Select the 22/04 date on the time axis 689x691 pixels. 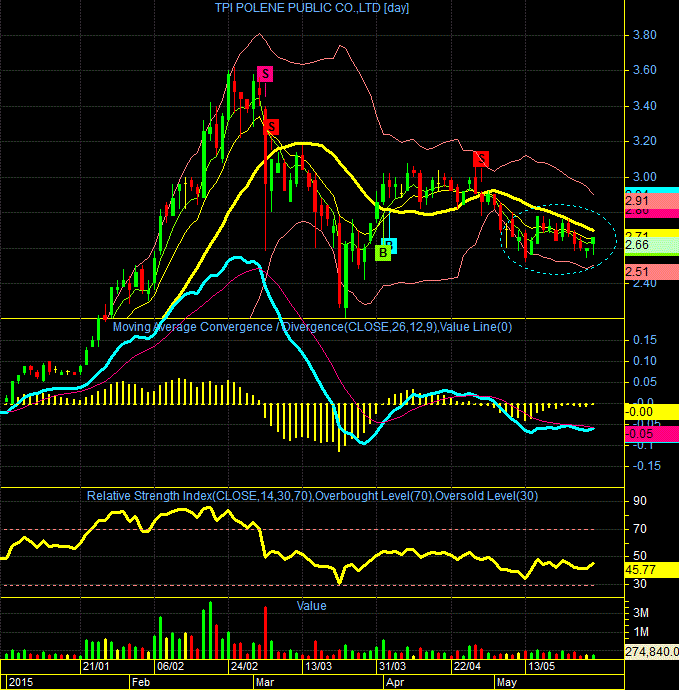[x=467, y=666]
